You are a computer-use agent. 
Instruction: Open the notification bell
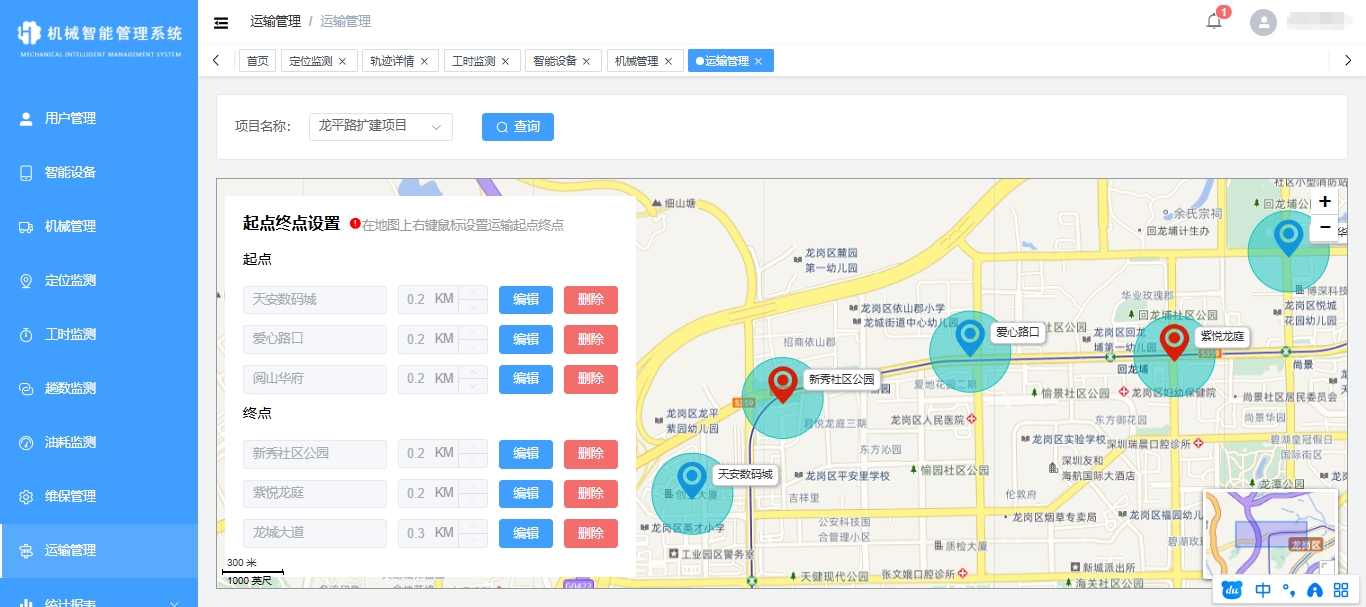(1214, 21)
